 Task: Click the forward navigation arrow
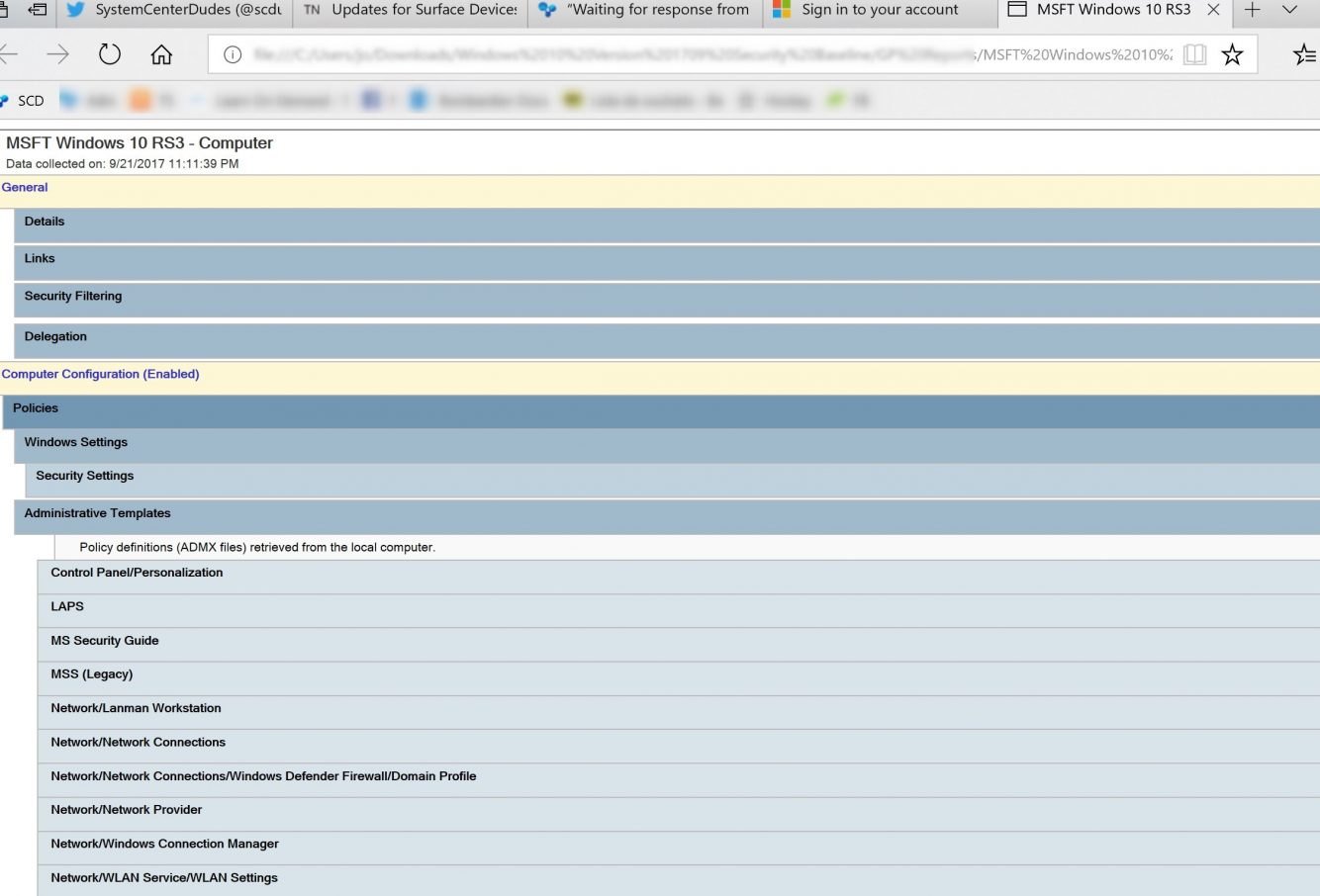pos(58,54)
